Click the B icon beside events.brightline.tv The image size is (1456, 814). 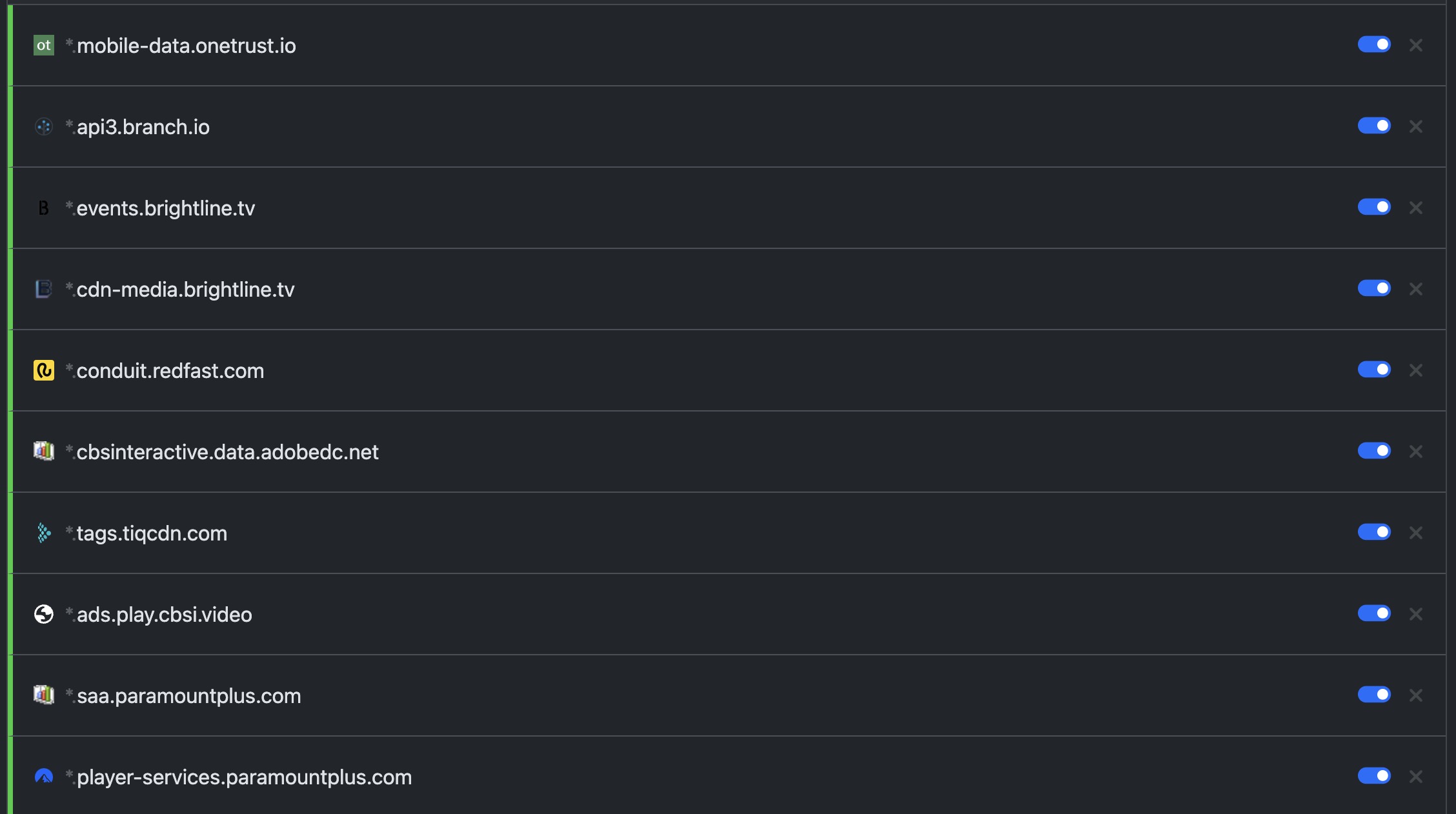[x=44, y=208]
